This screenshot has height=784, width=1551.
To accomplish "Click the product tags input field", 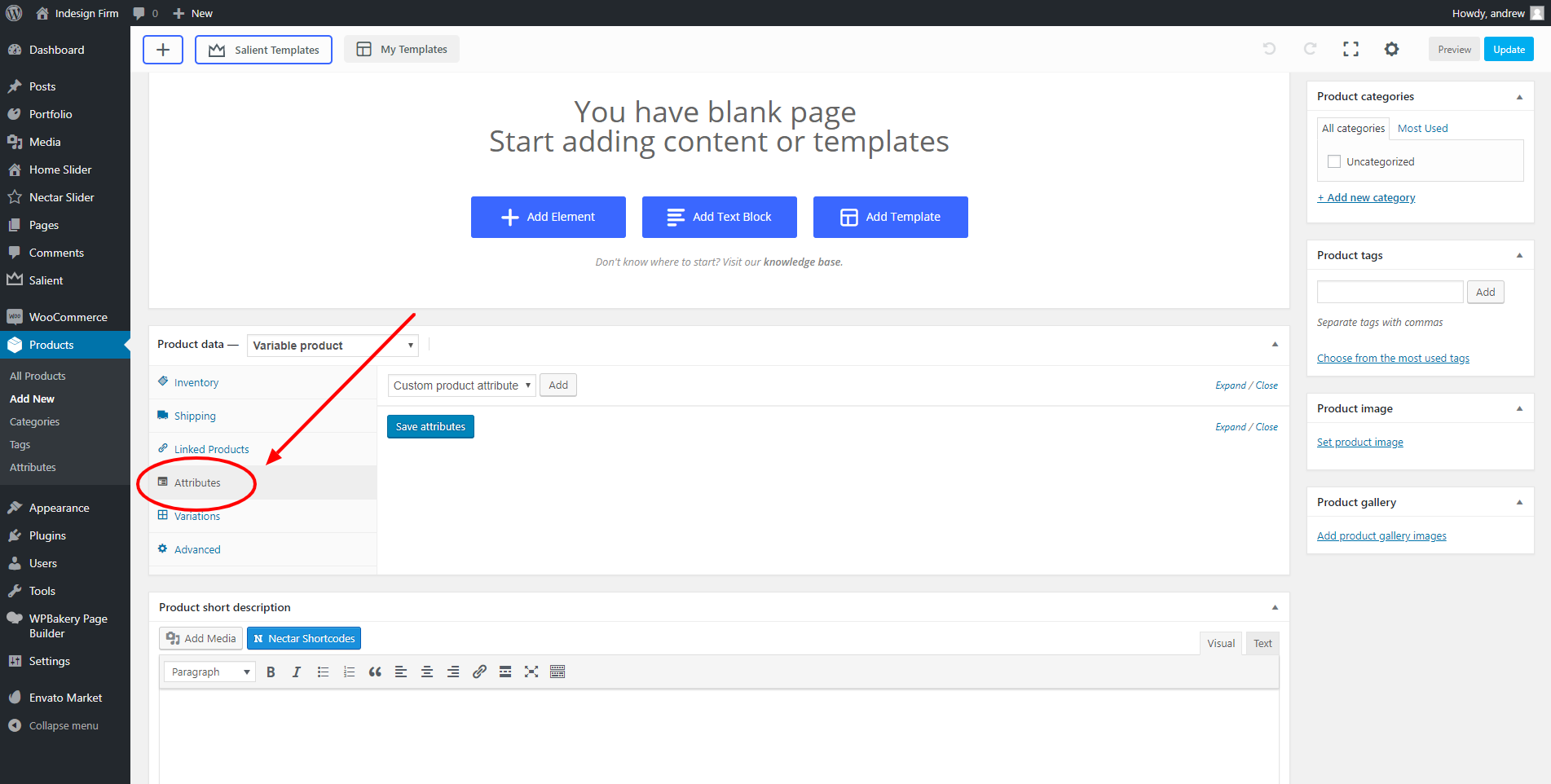I will (1390, 292).
